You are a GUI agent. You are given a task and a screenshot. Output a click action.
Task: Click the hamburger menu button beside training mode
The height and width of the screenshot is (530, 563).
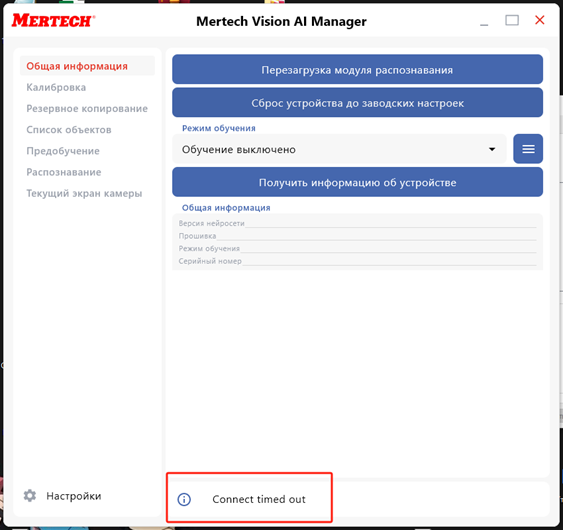528,149
